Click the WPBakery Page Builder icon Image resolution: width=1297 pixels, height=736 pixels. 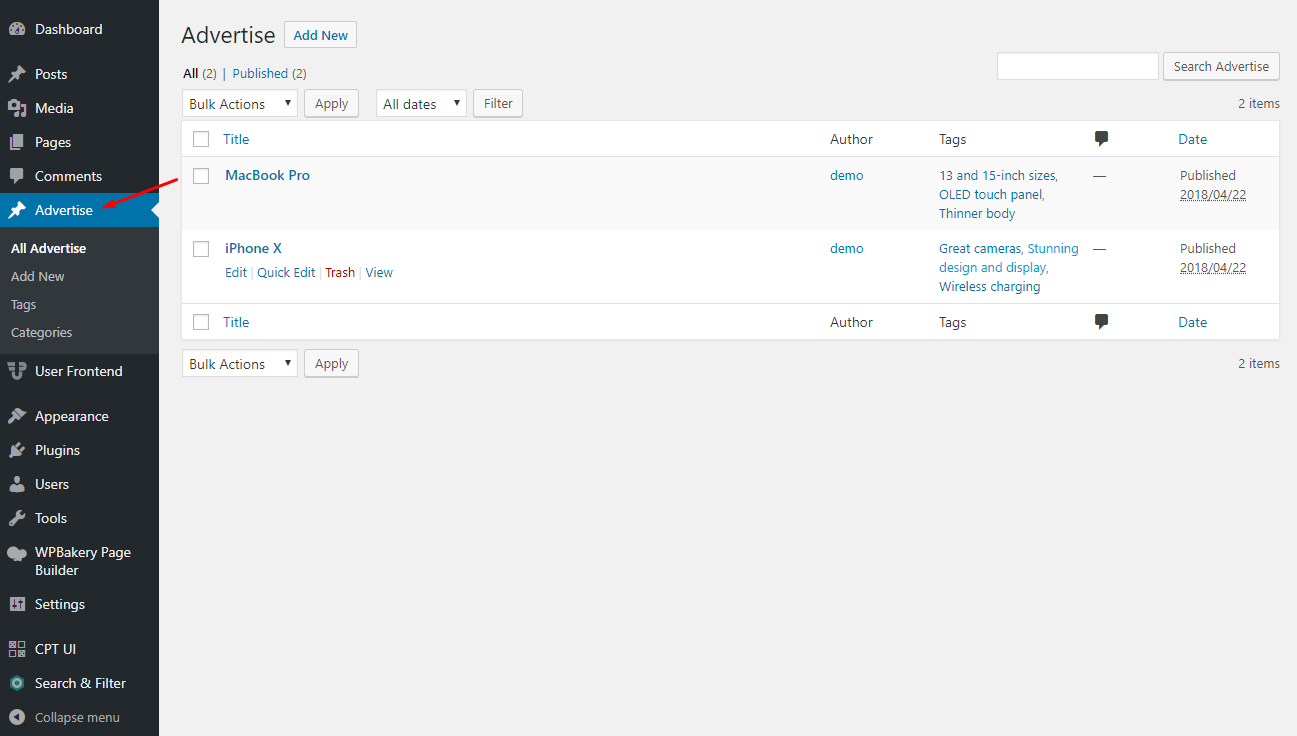(x=17, y=553)
